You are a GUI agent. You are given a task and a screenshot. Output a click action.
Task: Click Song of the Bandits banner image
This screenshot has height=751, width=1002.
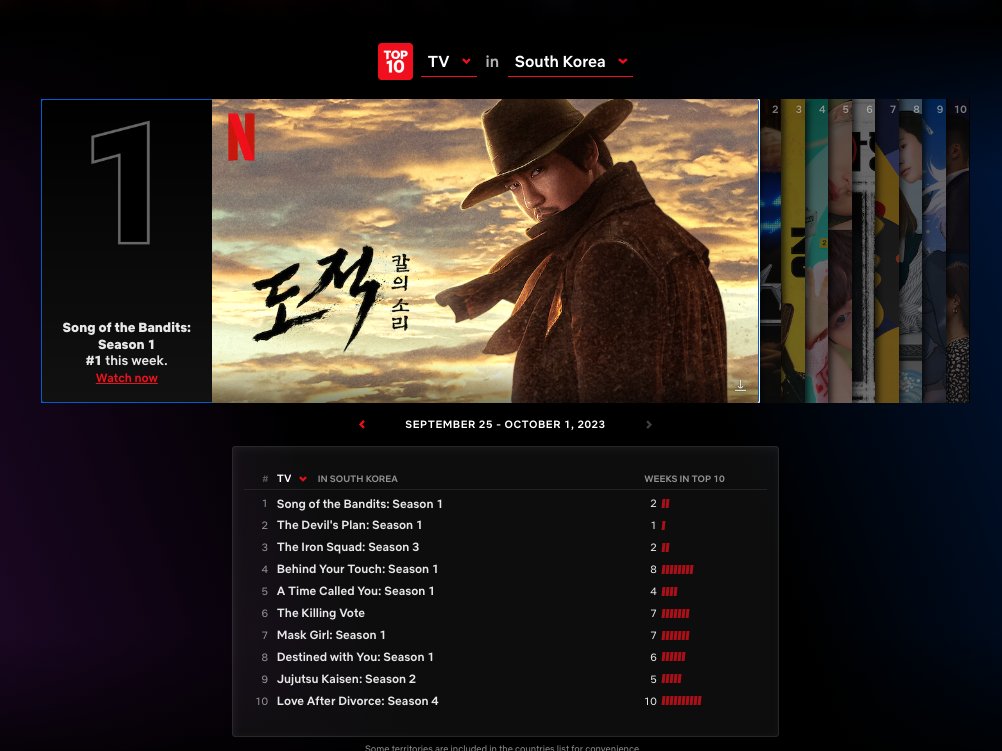point(486,251)
